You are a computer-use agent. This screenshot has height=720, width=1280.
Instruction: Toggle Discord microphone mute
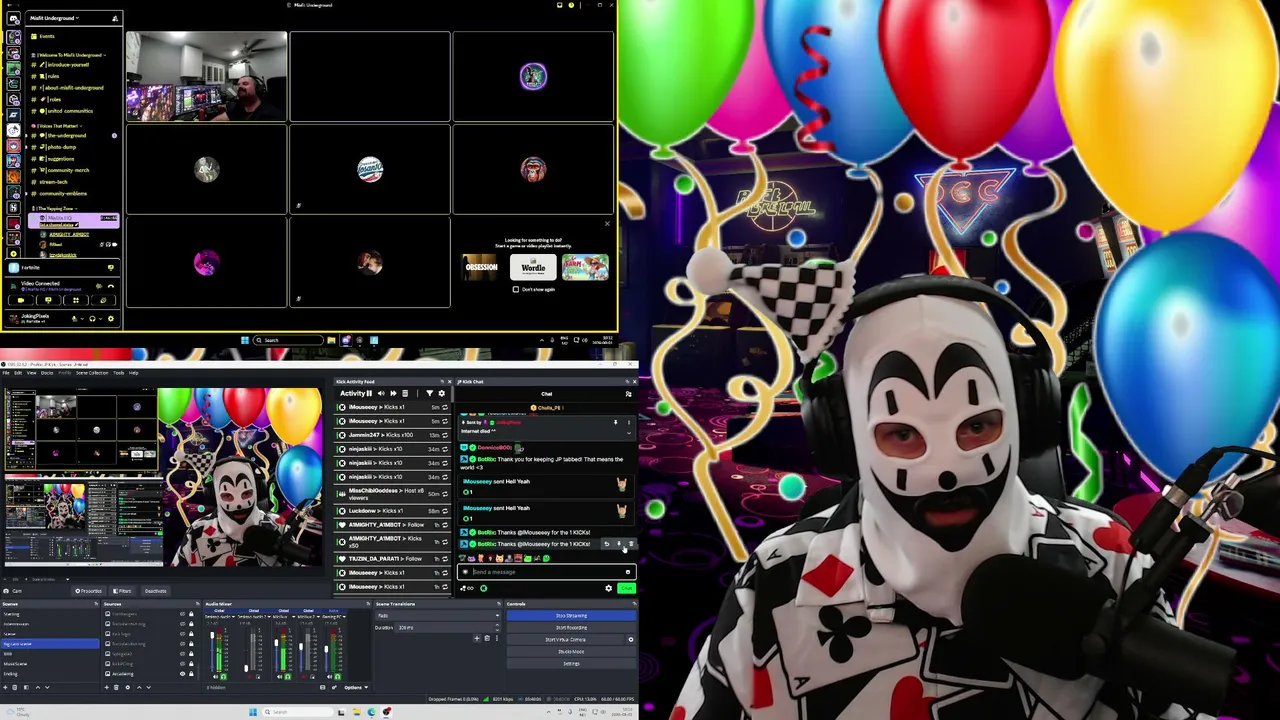[x=75, y=319]
